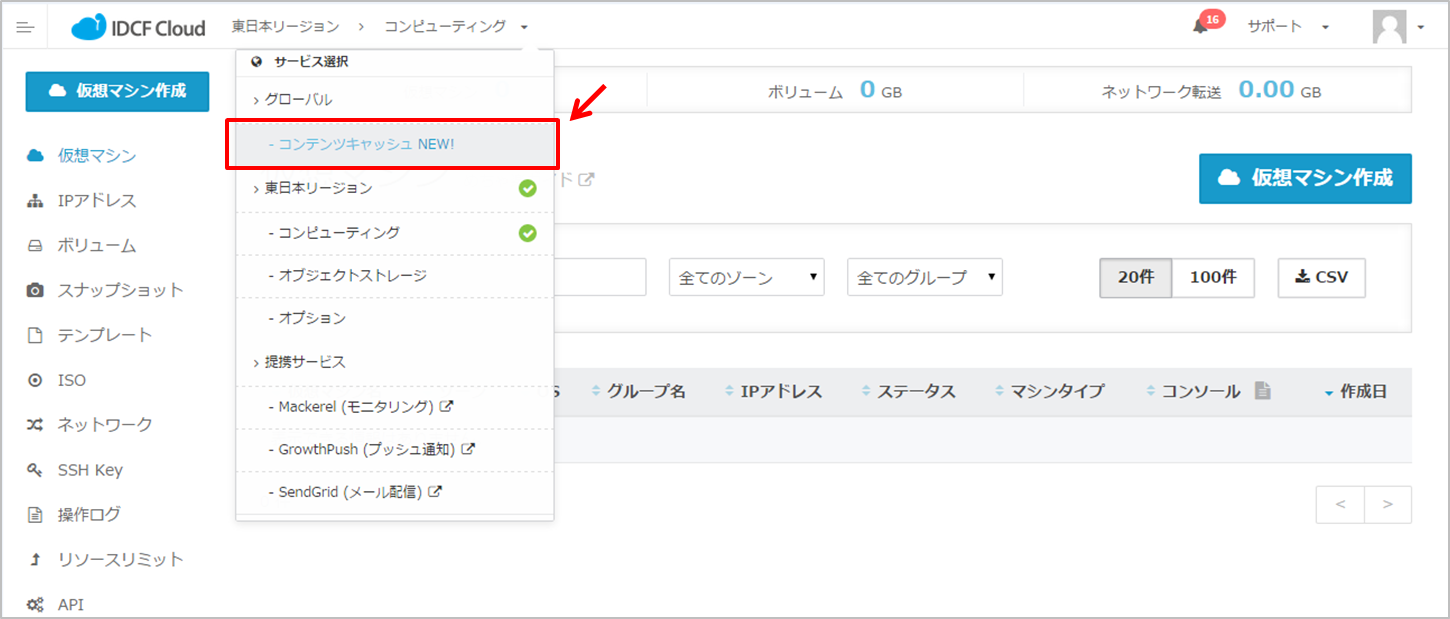Choose オブジェクトストレージ from service menu
The height and width of the screenshot is (619, 1450).
(353, 275)
